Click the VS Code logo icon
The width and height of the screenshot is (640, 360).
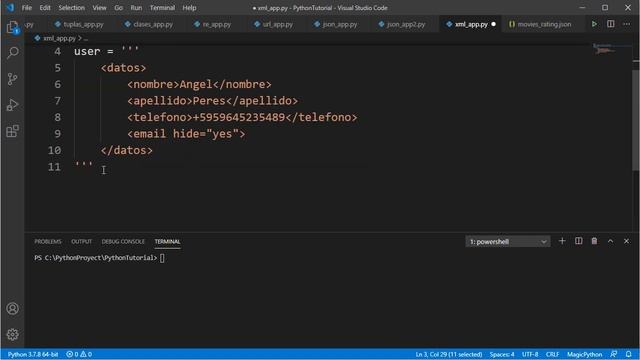pyautogui.click(x=10, y=7)
